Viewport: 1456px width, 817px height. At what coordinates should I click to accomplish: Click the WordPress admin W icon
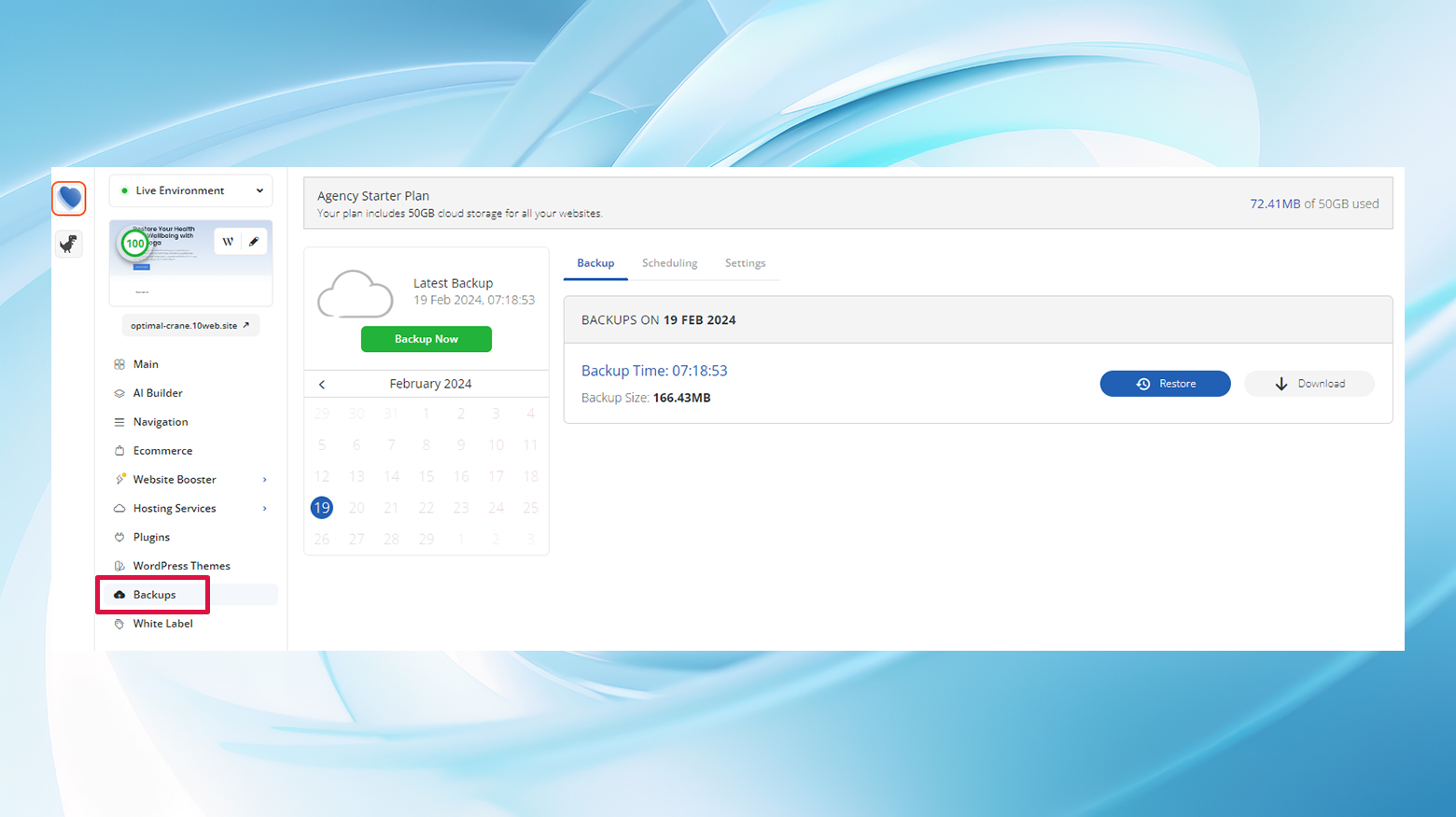(x=228, y=241)
